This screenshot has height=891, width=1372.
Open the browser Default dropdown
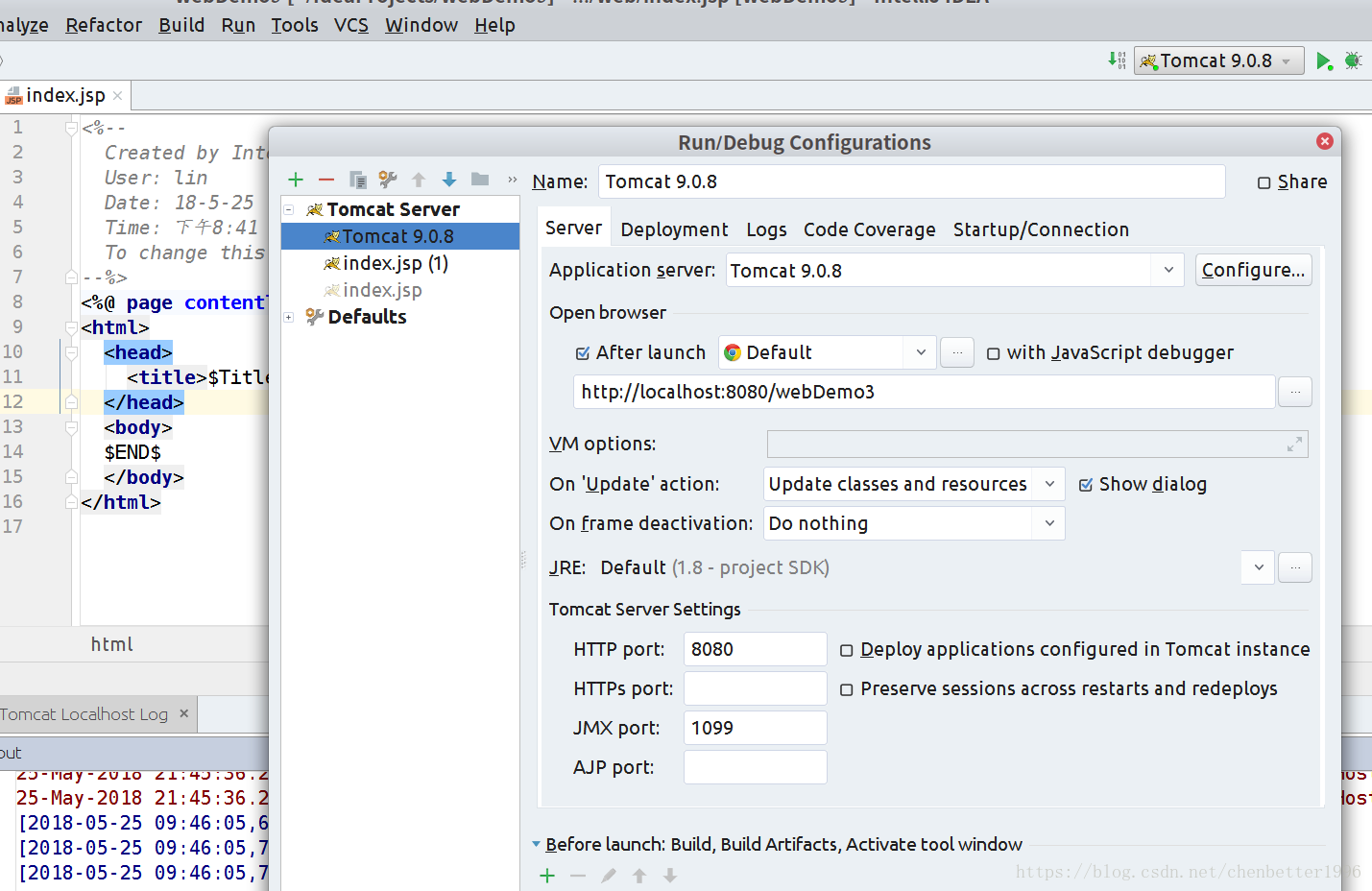click(920, 352)
